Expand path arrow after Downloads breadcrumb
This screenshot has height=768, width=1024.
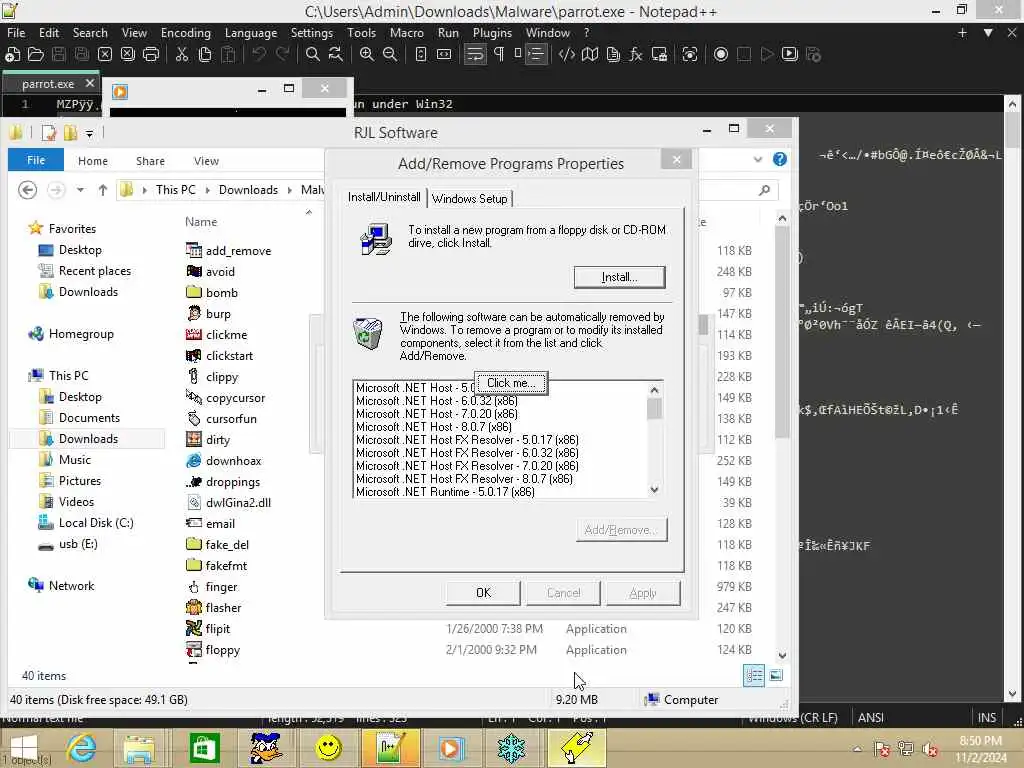(x=289, y=190)
